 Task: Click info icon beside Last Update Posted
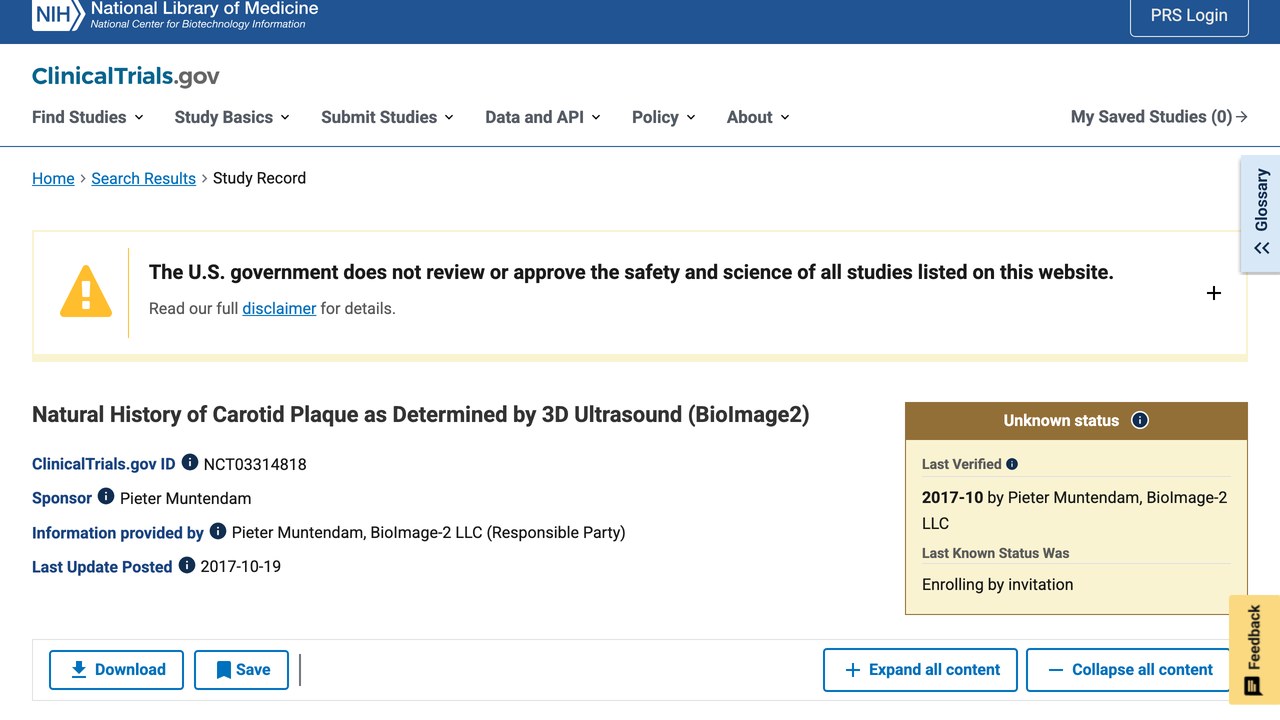187,565
